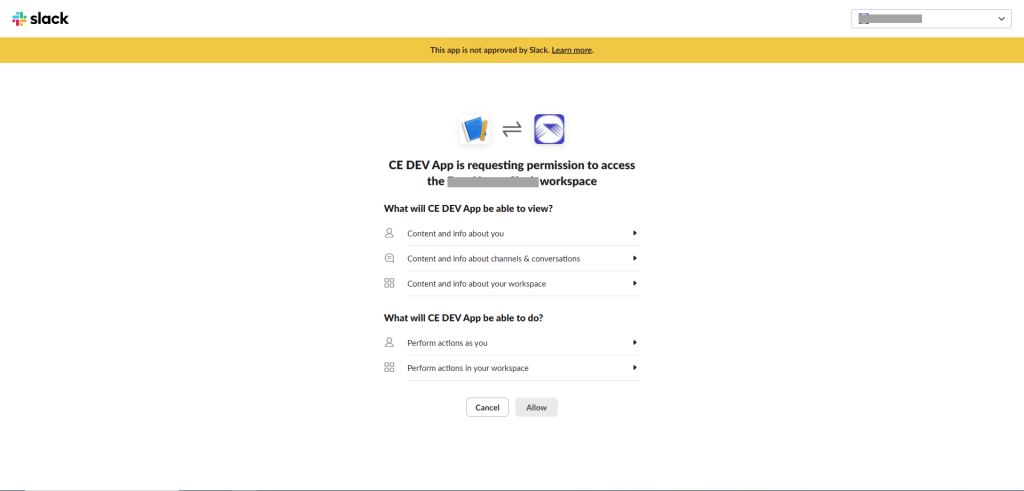Viewport: 1024px width, 491px height.
Task: Click person icon beside 'Content and info about you'
Action: (x=390, y=233)
